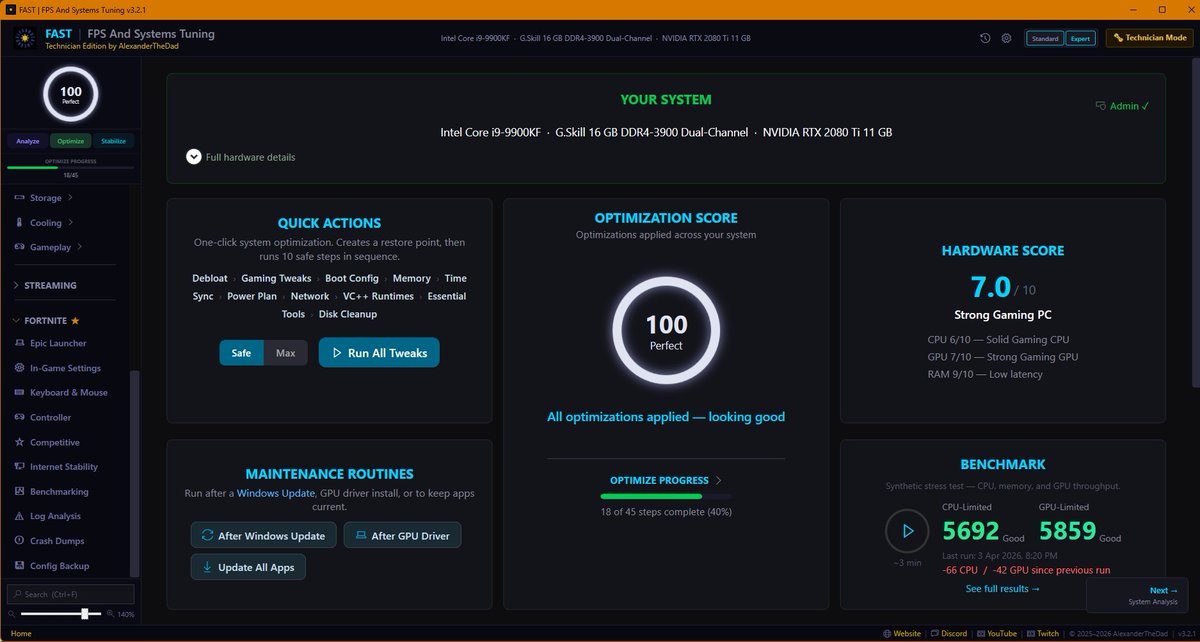1200x642 pixels.
Task: Click the Epic Launcher sidebar icon
Action: tap(20, 343)
